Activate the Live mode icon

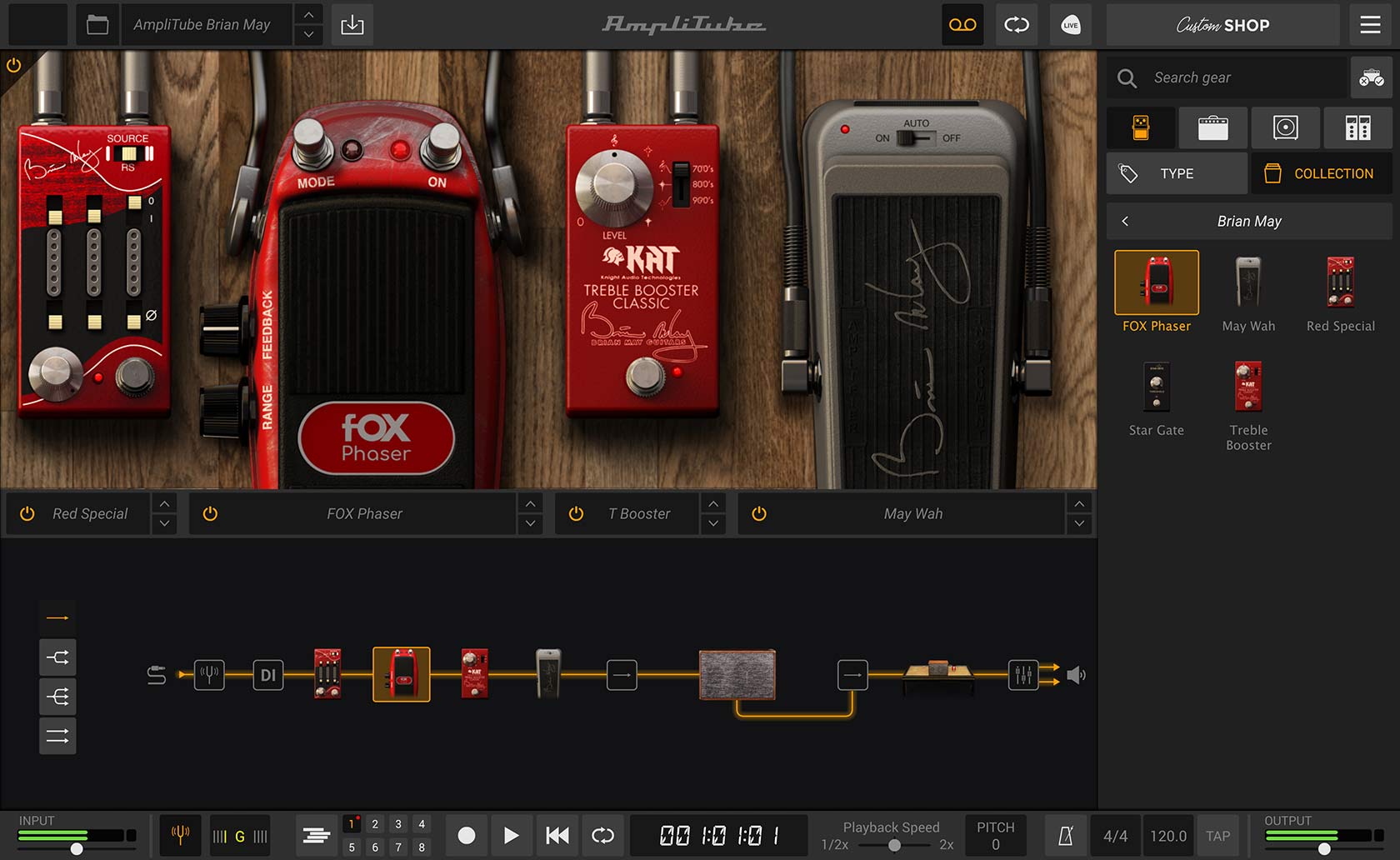(1071, 25)
